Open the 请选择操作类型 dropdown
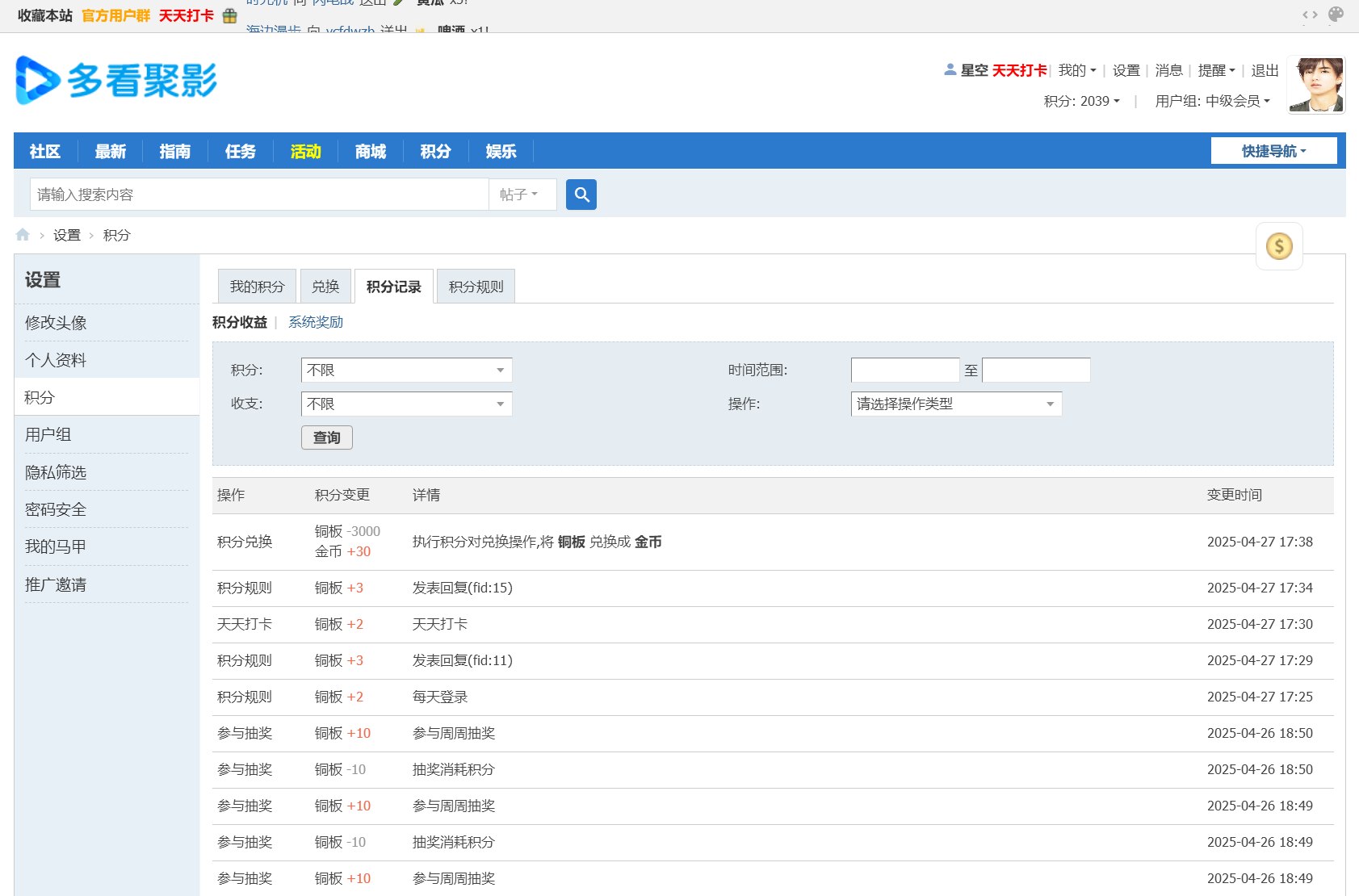The image size is (1359, 896). [956, 404]
